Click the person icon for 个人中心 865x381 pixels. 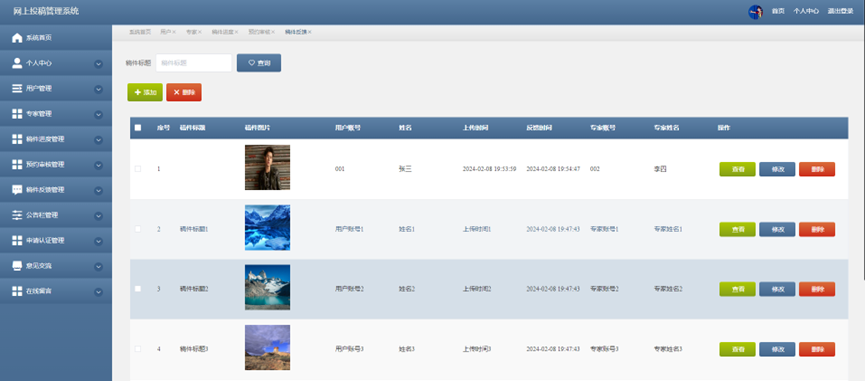tap(17, 63)
